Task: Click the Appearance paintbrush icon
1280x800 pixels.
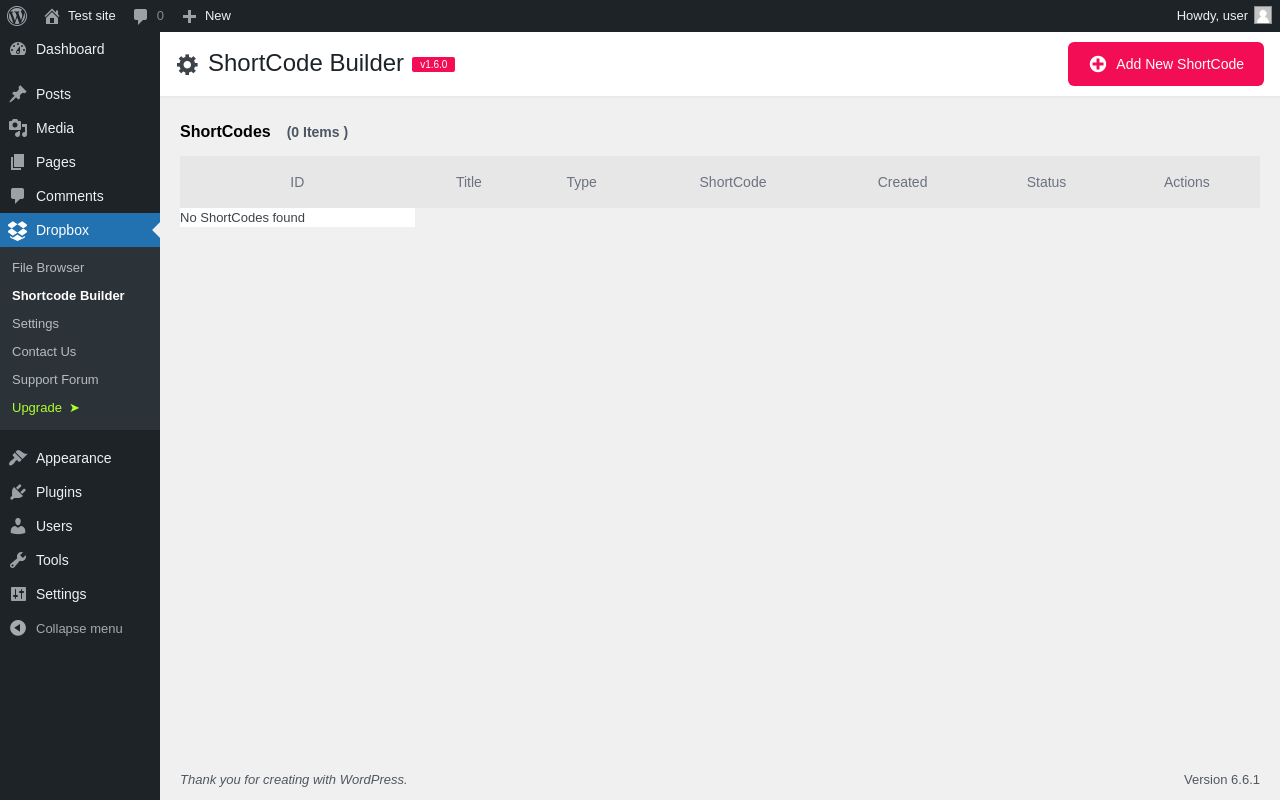Action: 18,458
